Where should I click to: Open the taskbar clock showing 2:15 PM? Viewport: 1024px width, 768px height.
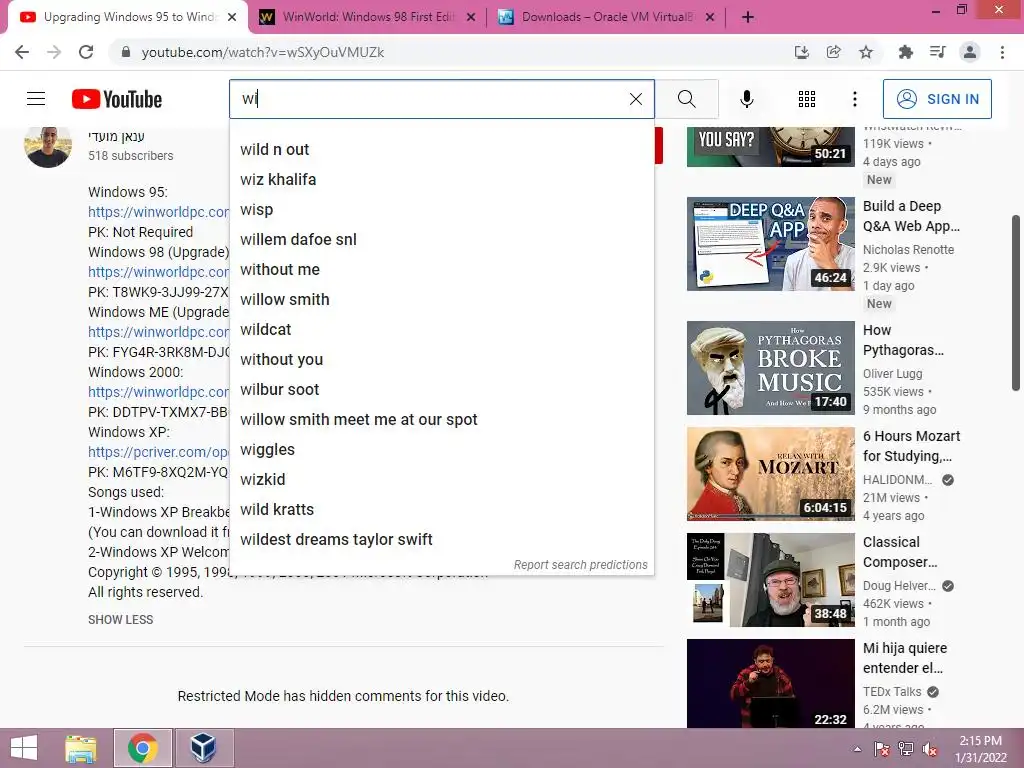981,749
